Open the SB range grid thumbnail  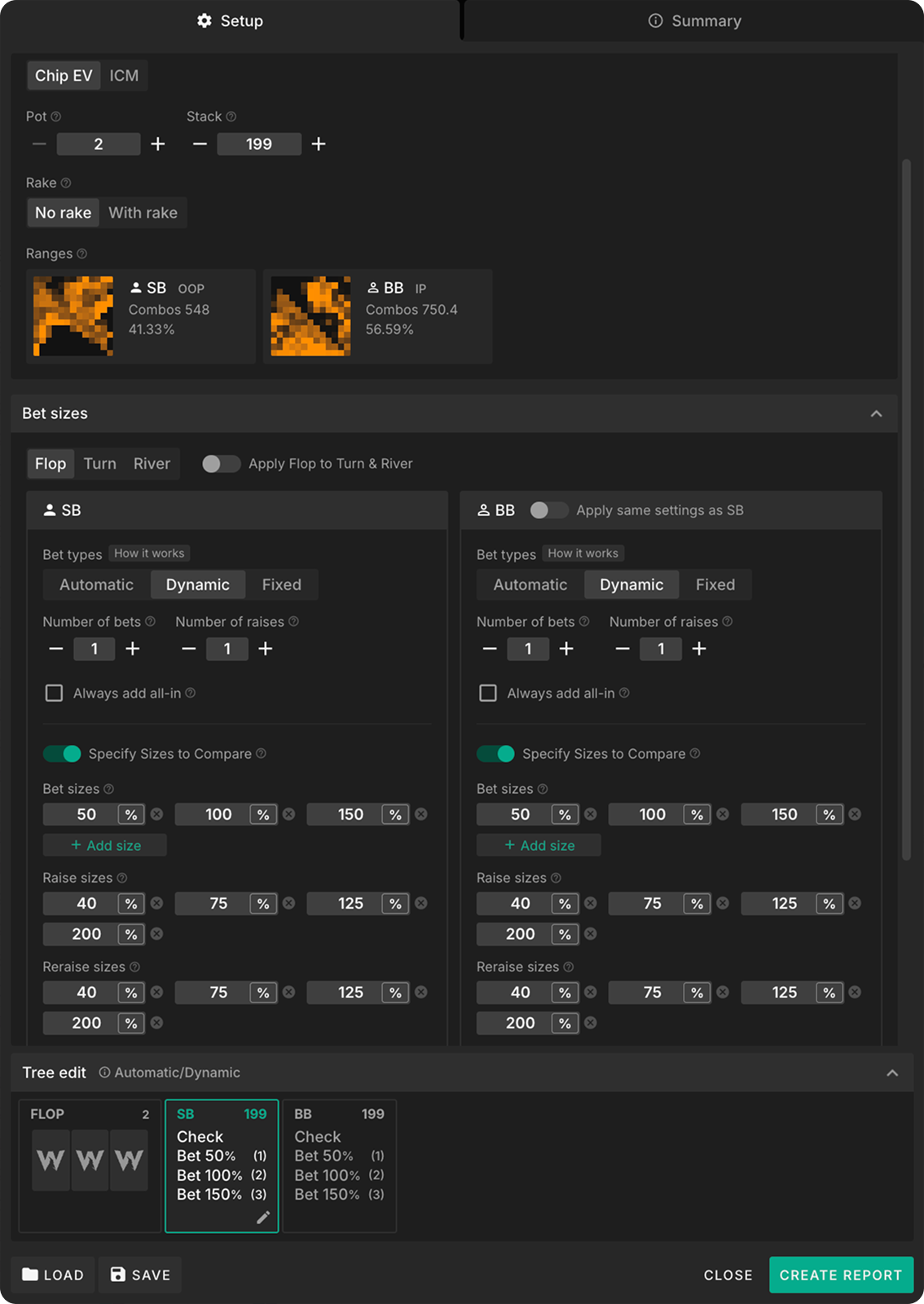click(x=73, y=315)
